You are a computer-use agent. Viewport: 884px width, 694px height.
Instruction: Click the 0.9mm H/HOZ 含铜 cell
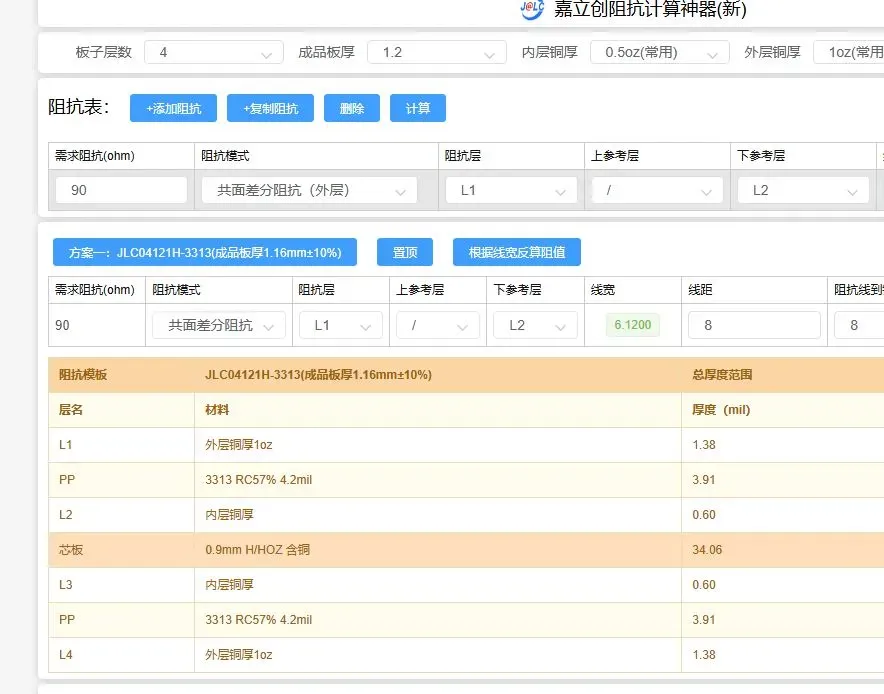coord(437,550)
